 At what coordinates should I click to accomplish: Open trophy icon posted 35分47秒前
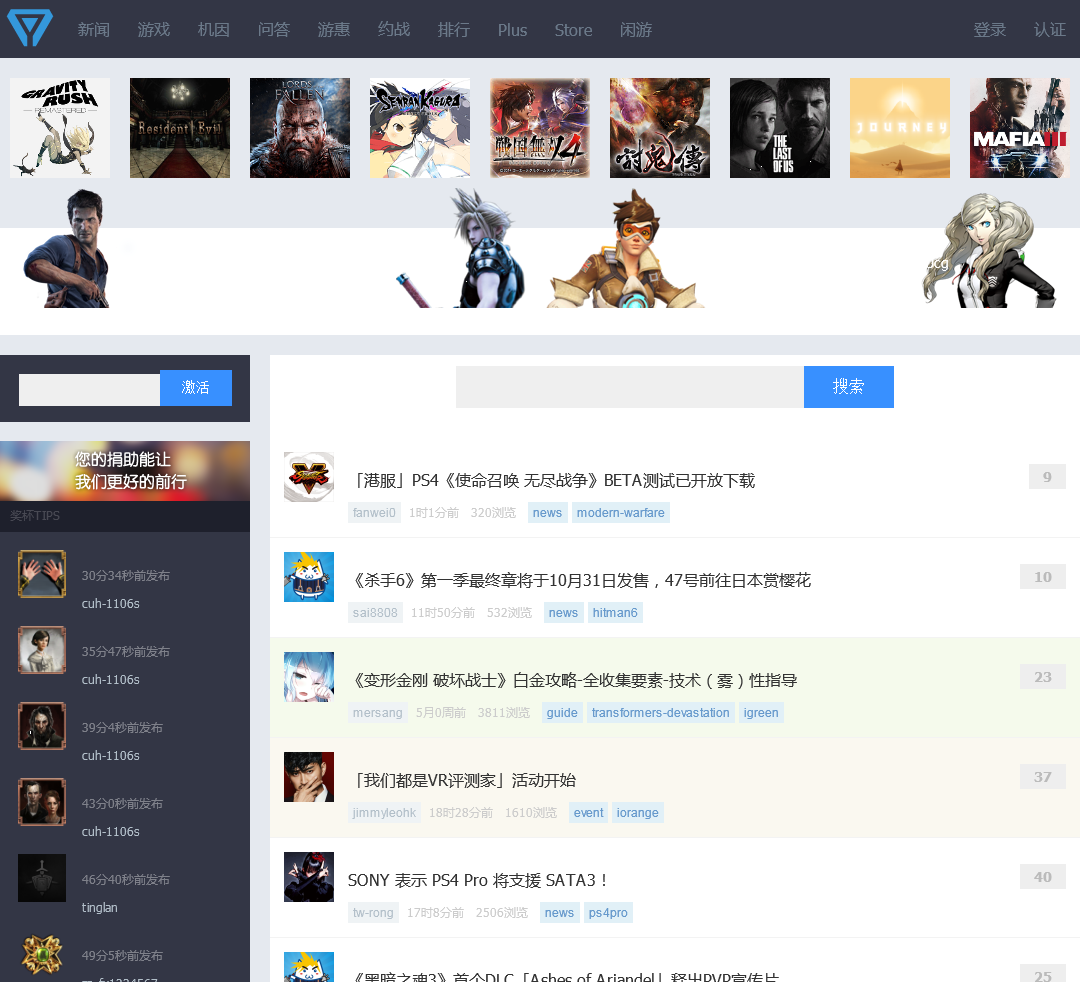point(42,649)
